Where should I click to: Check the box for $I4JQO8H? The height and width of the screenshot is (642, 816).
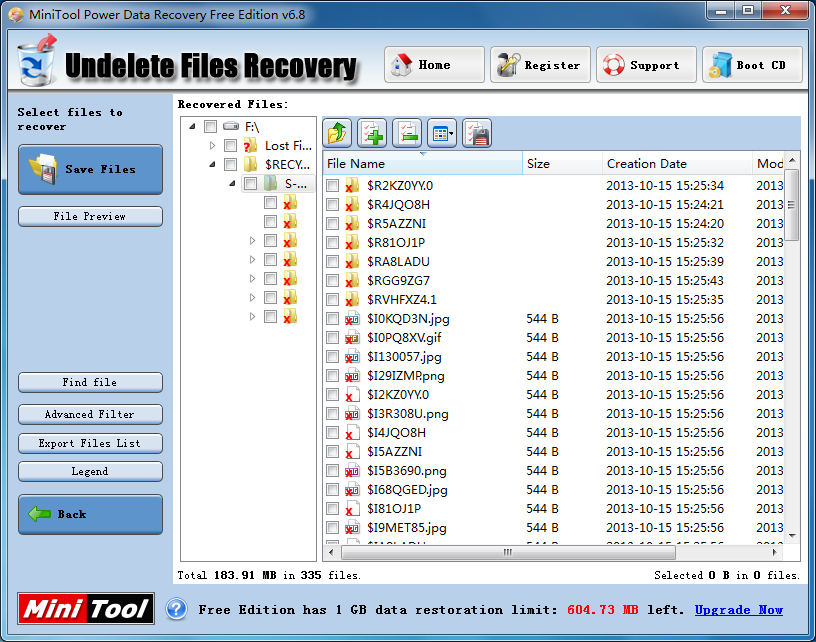click(x=332, y=432)
